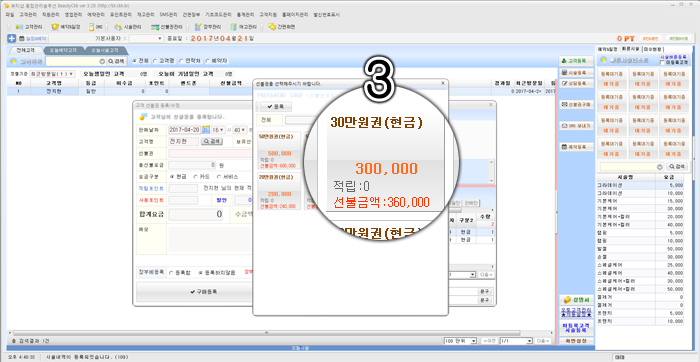Viewport: 700px width, 362px height.
Task: Open 고객관리 toolbar icon
Action: (x=19, y=27)
